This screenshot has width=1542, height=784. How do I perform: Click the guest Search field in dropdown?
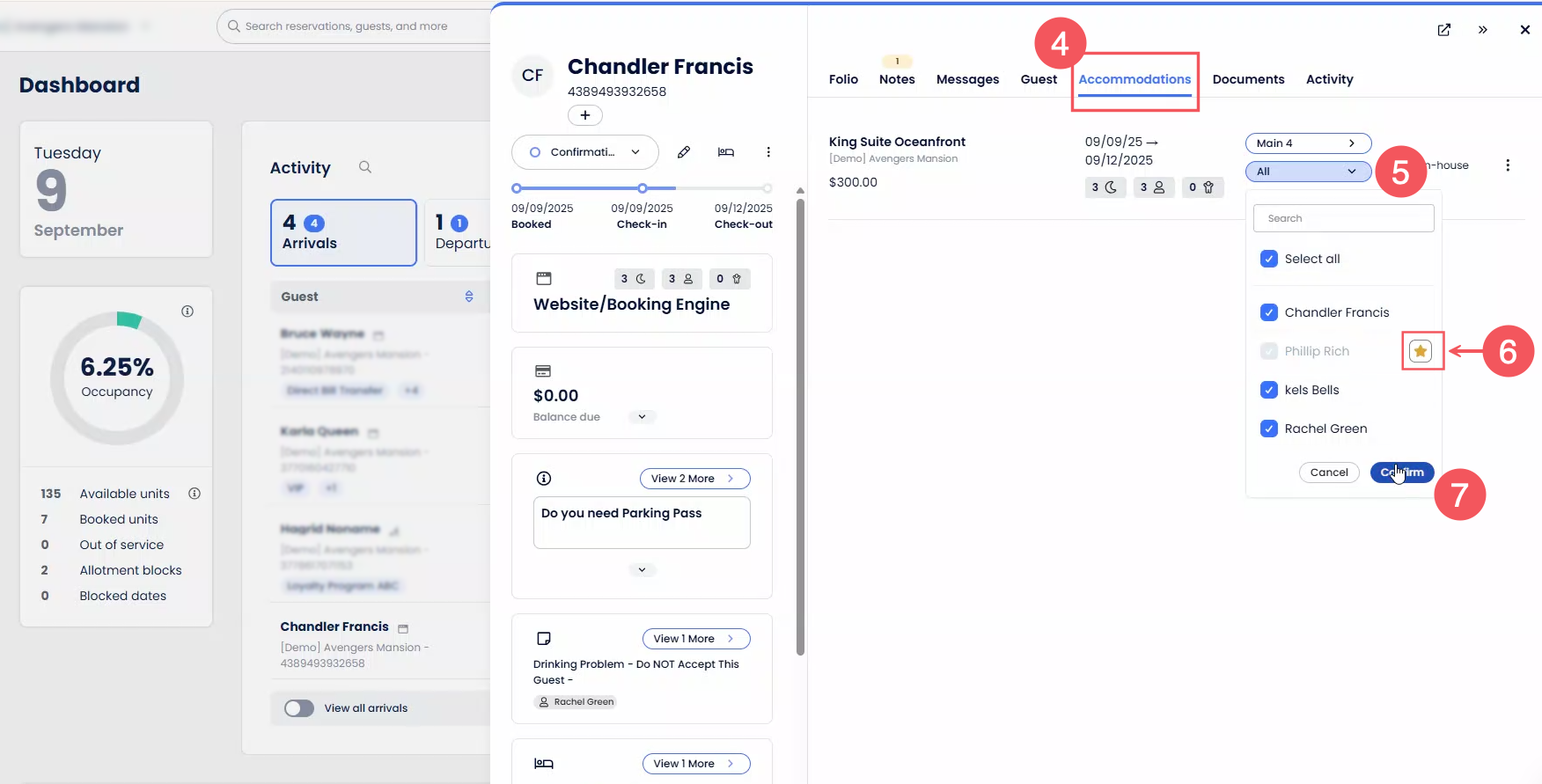pos(1344,218)
